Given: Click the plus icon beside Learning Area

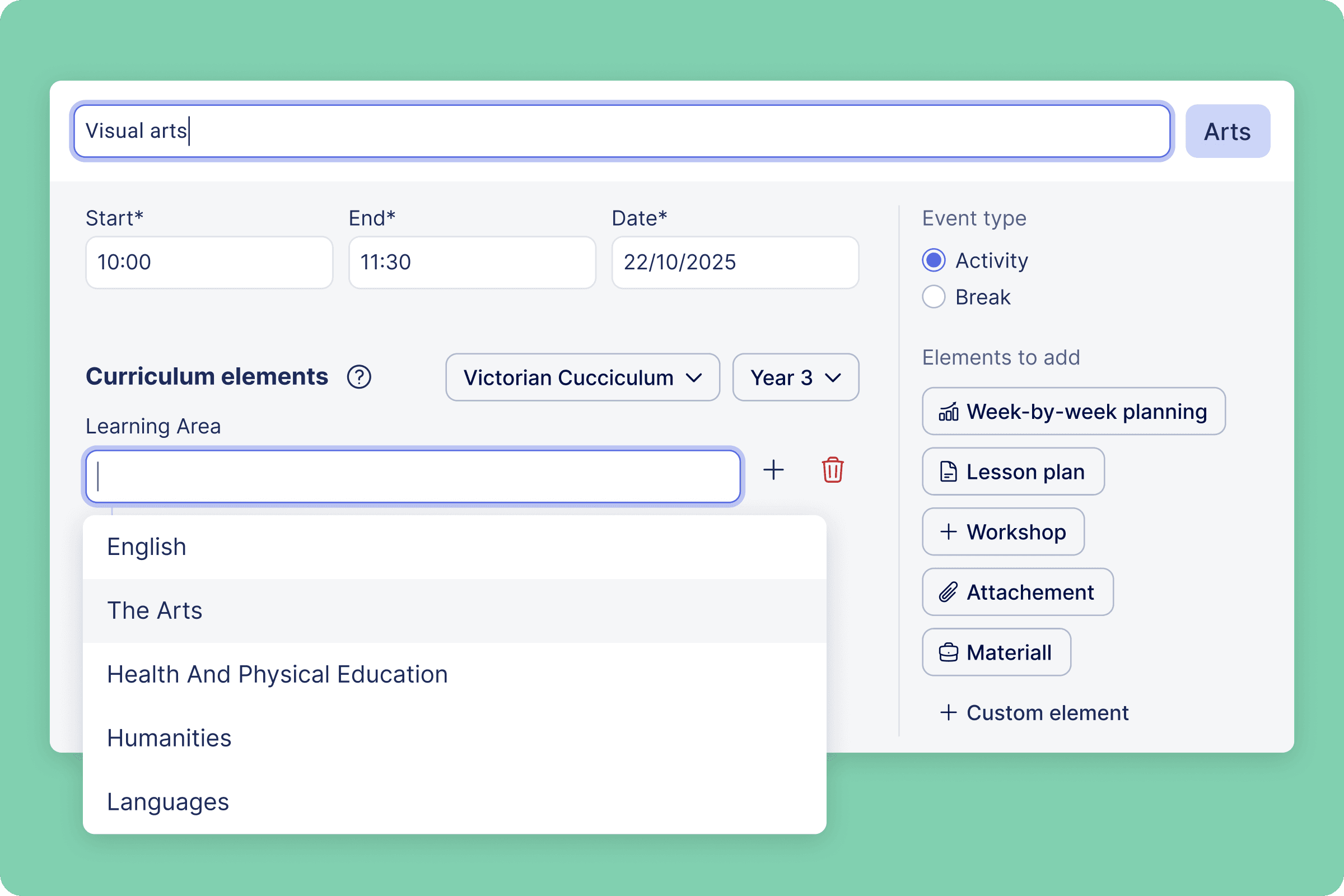Looking at the screenshot, I should 773,470.
